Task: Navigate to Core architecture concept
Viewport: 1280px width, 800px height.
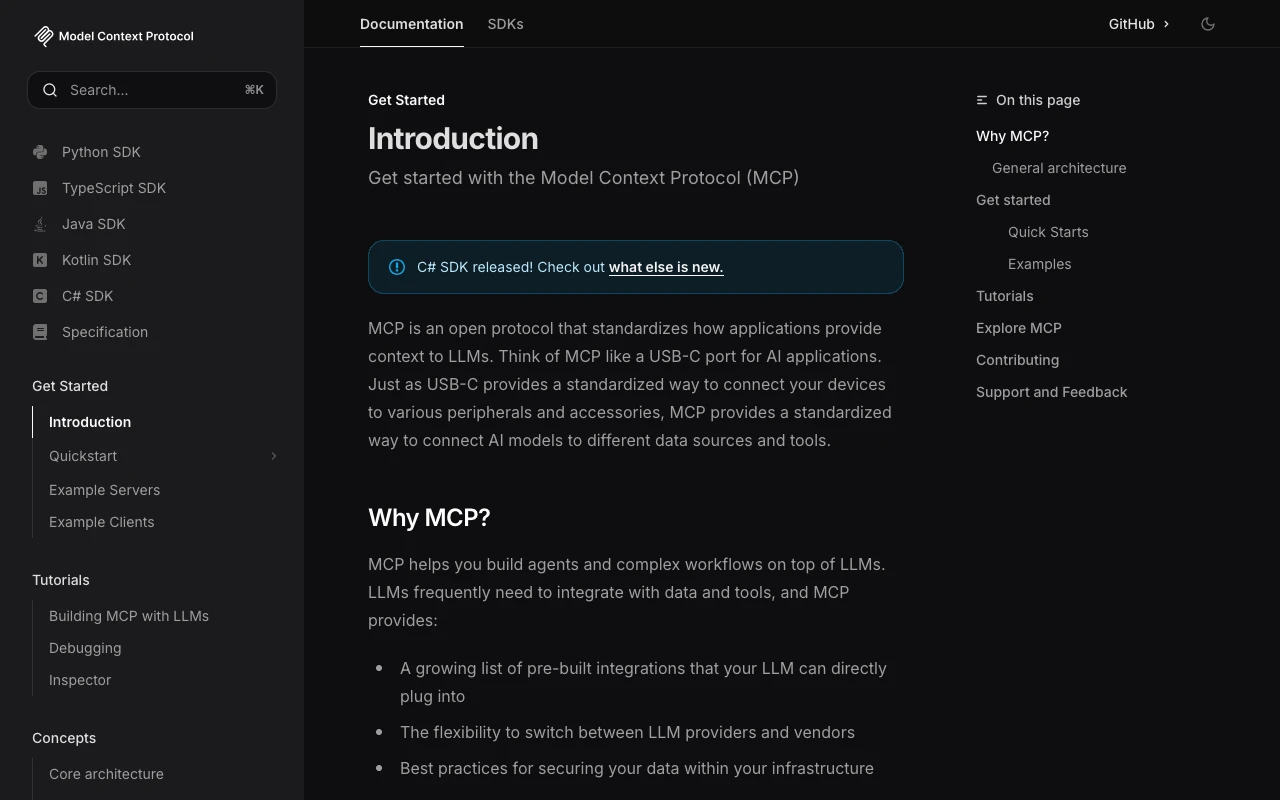Action: (106, 774)
